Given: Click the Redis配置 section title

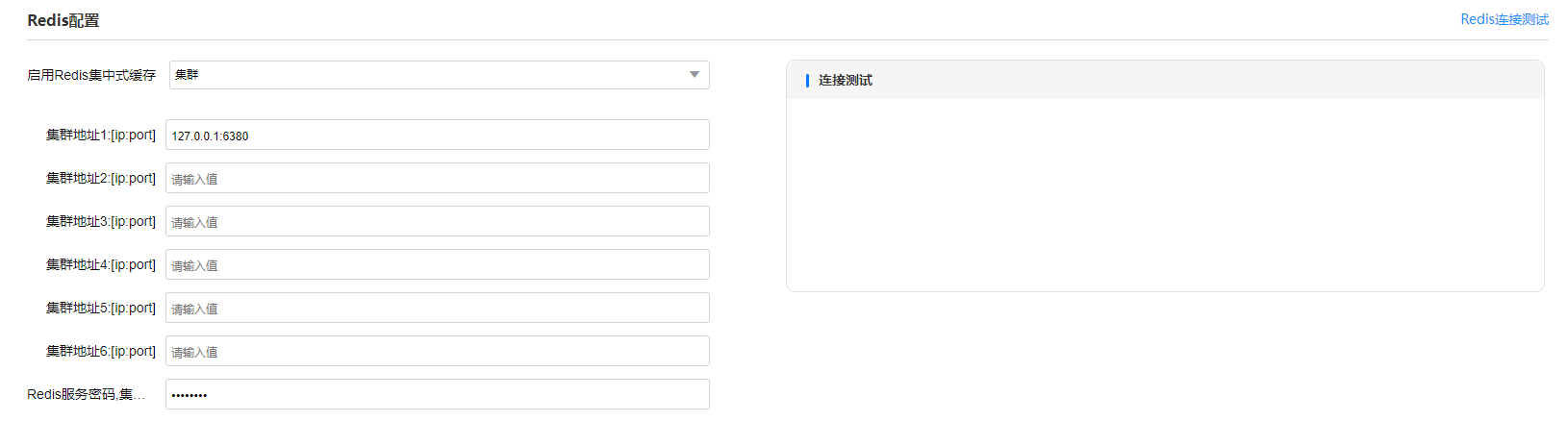Looking at the screenshot, I should tap(63, 20).
